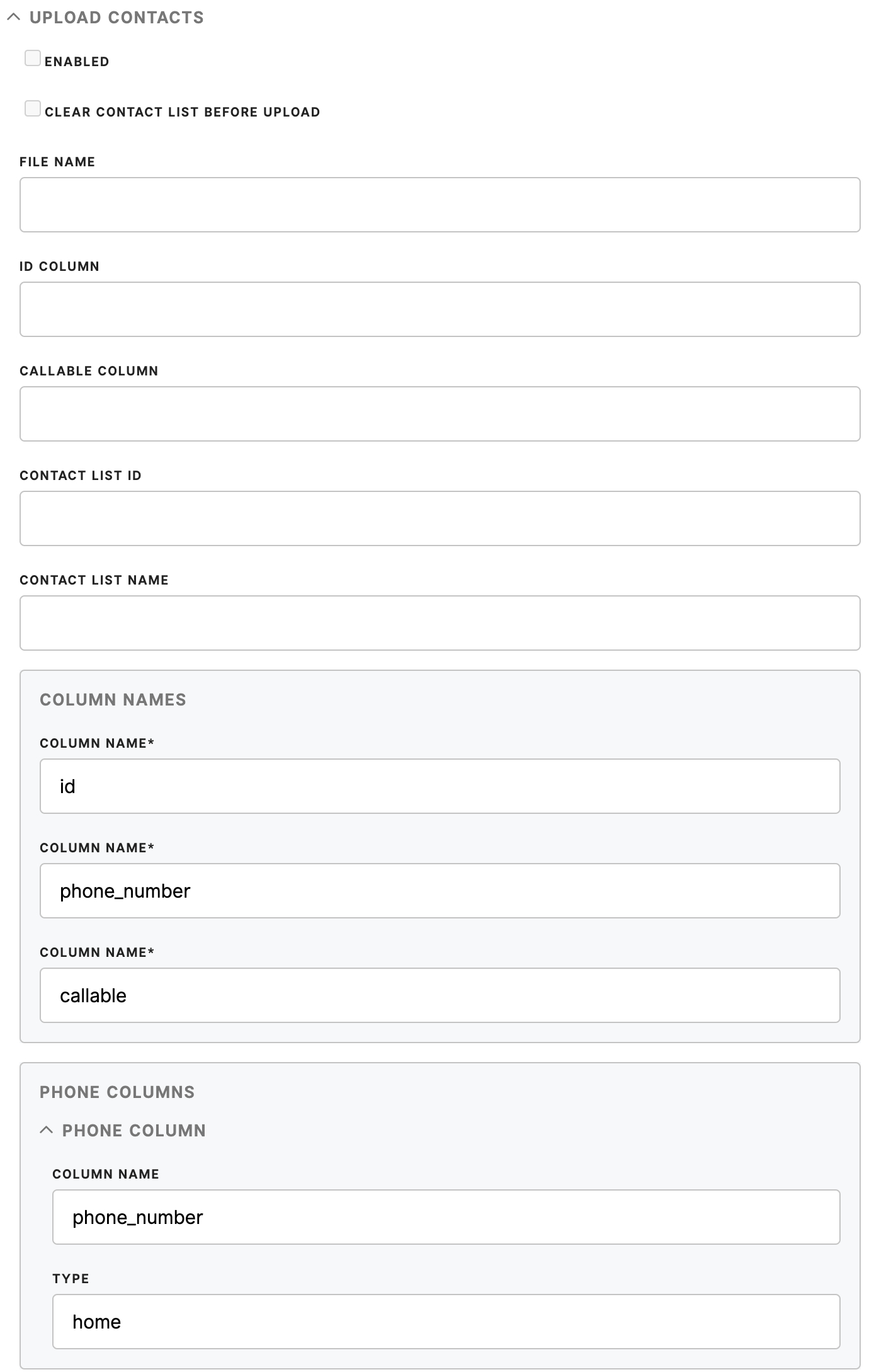Click phone_number field under Phone Column
Viewport: 874px width, 1372px height.
pos(446,1217)
